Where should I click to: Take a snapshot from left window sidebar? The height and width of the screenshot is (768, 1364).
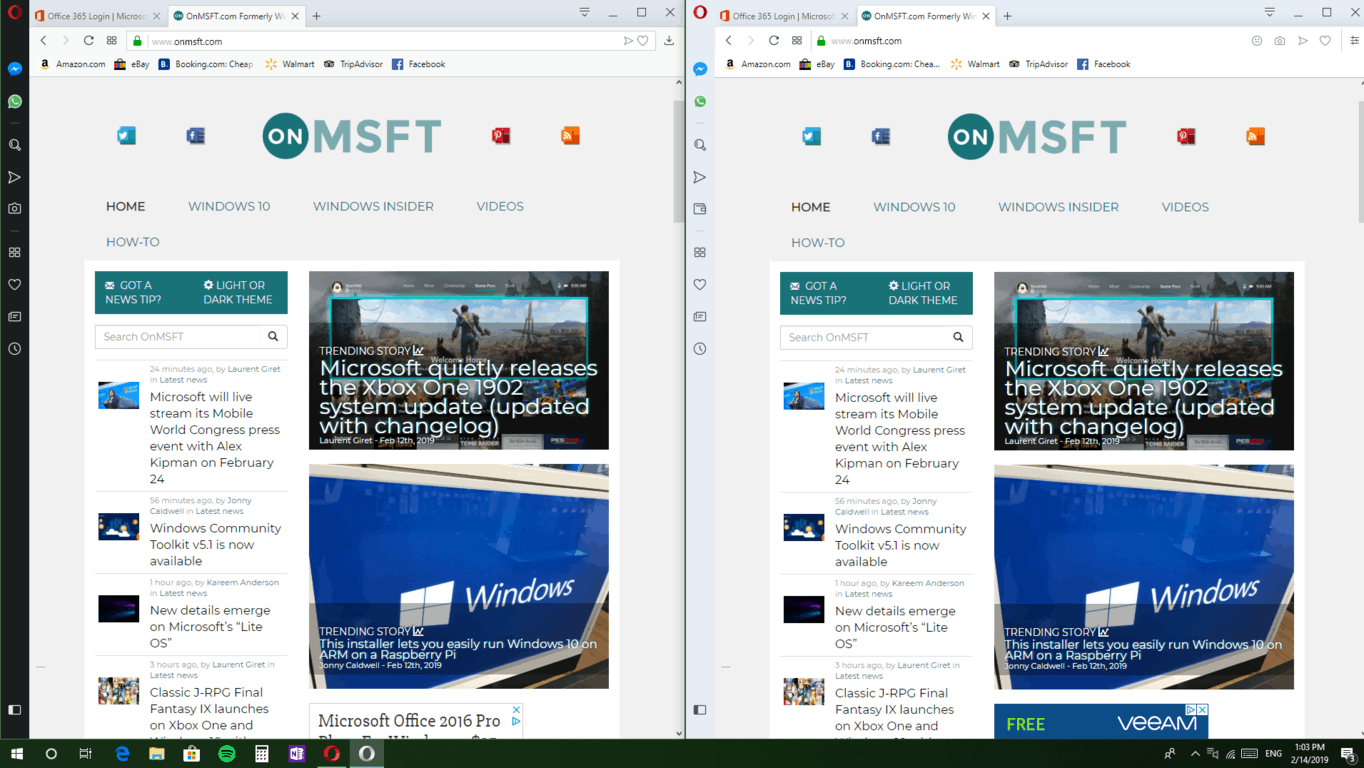pos(15,209)
